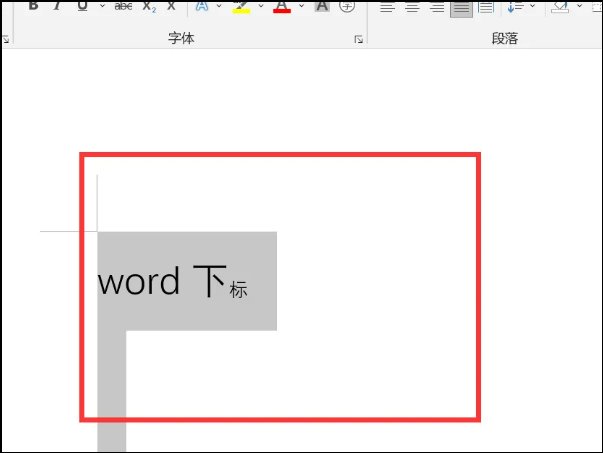This screenshot has height=453, width=603.
Task: Toggle justify alignment button
Action: pos(461,8)
